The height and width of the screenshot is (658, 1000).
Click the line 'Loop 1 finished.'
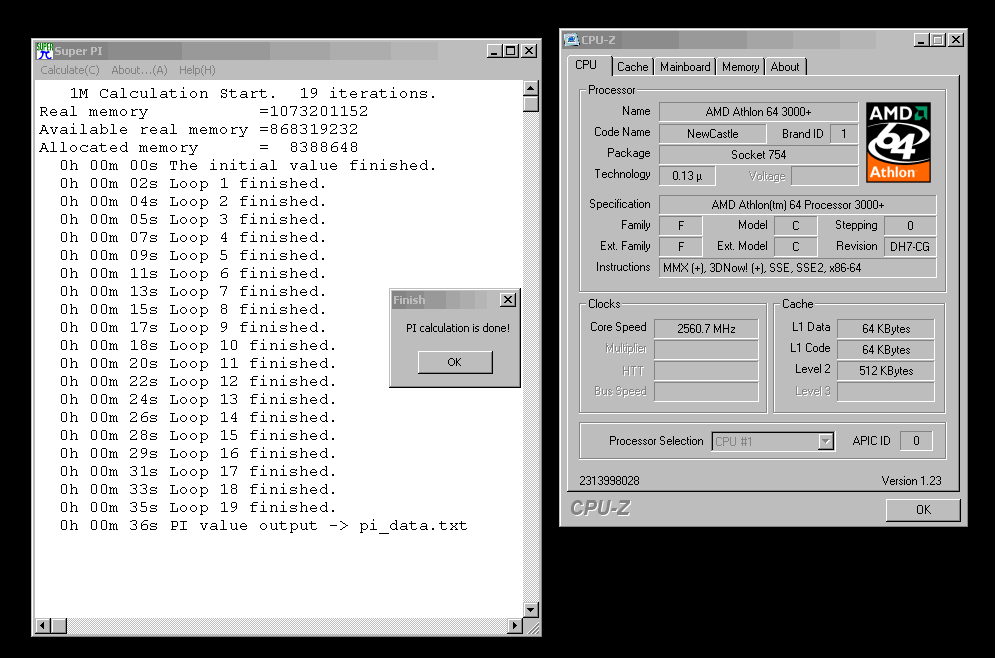click(x=247, y=184)
